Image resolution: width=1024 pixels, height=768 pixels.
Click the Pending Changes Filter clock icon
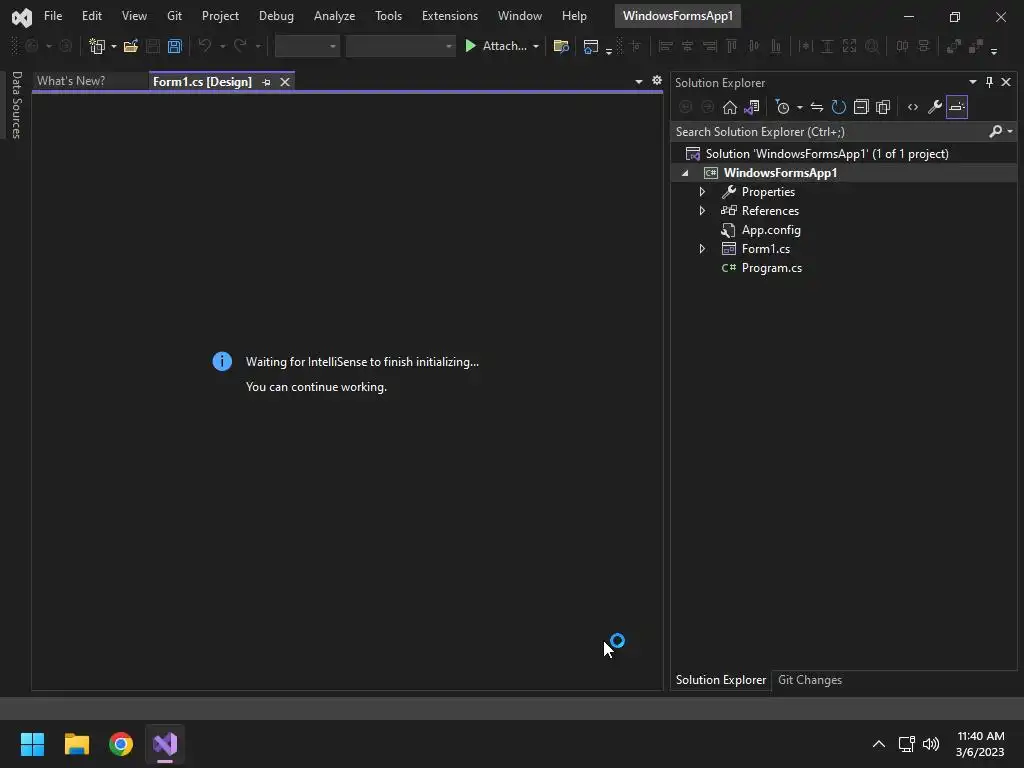pos(782,107)
